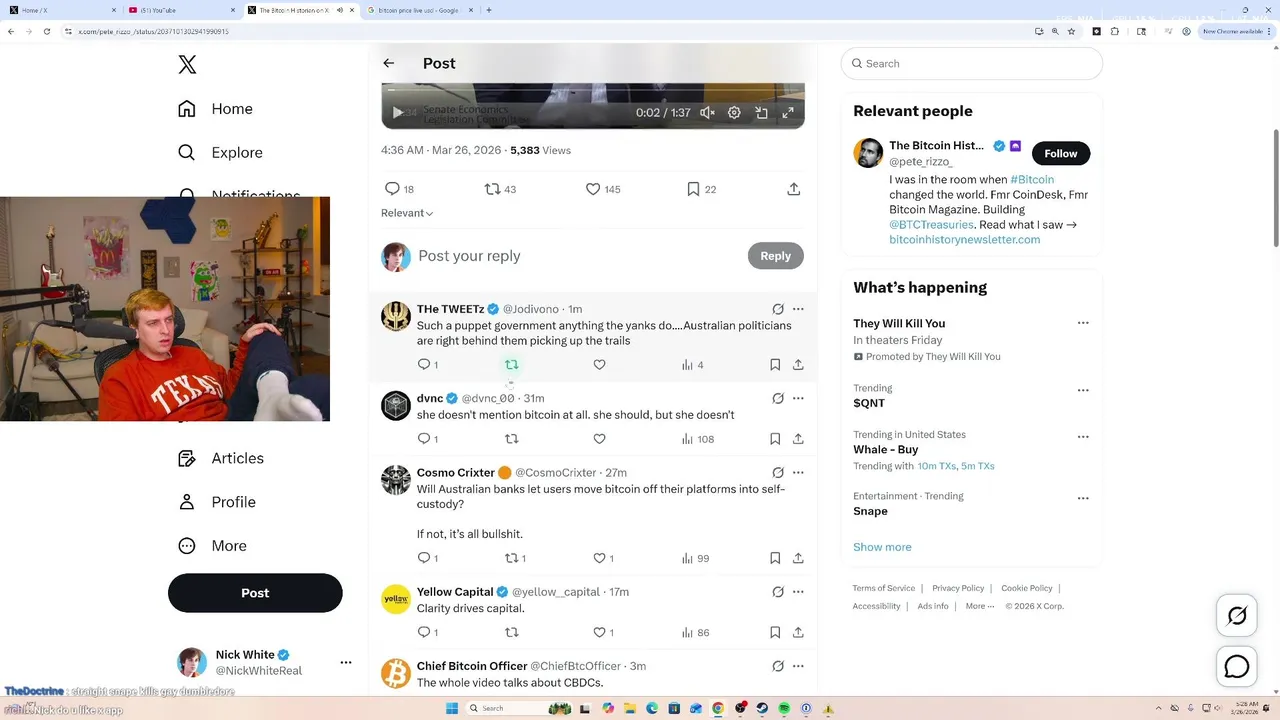Viewport: 1280px width, 720px height.
Task: Click the page vertical scrollbar
Action: [1275, 188]
